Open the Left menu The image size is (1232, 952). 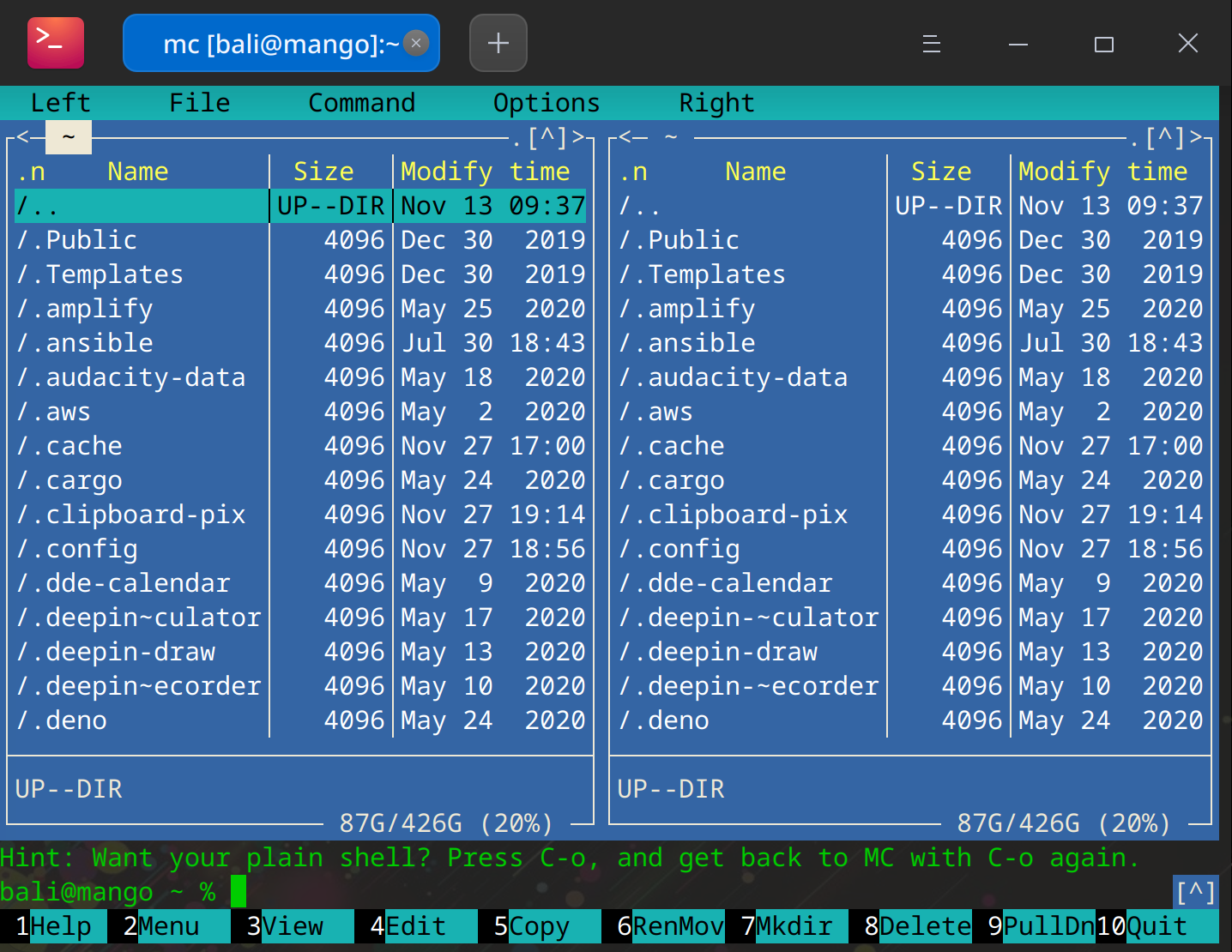pyautogui.click(x=61, y=103)
